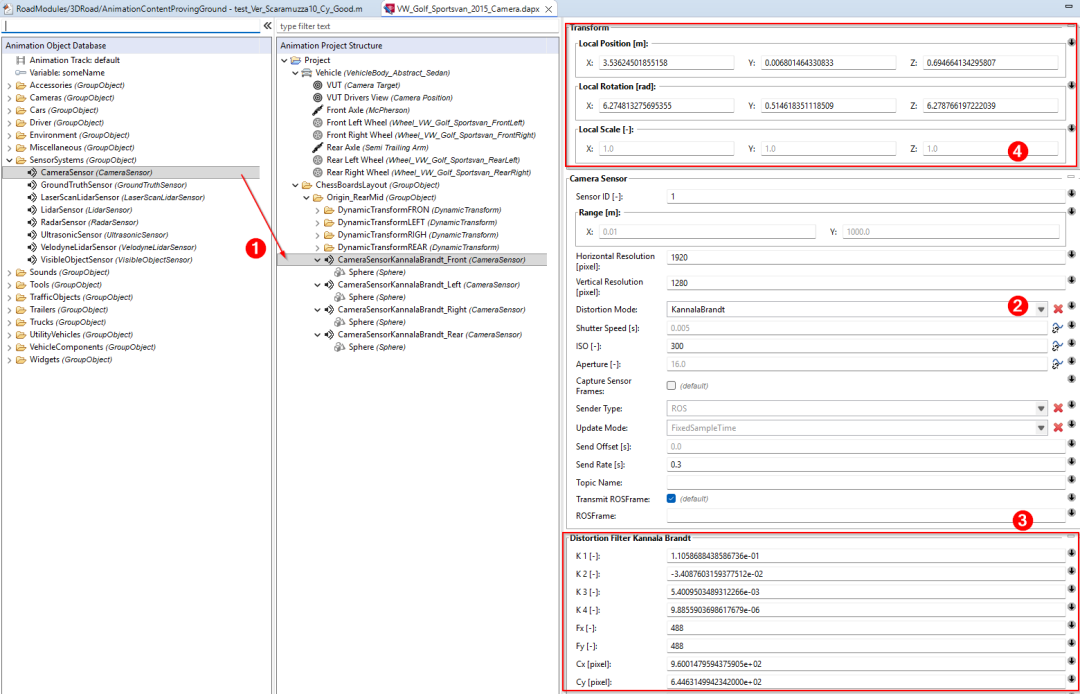Click the Front Left Wheel icon
The width and height of the screenshot is (1080, 694).
[x=317, y=122]
